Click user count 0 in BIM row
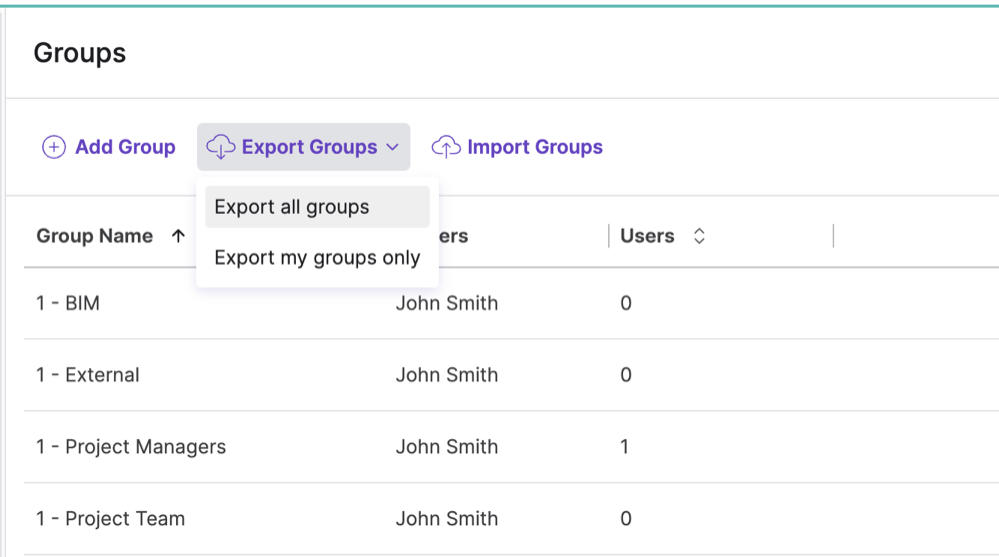999x557 pixels. pos(626,303)
